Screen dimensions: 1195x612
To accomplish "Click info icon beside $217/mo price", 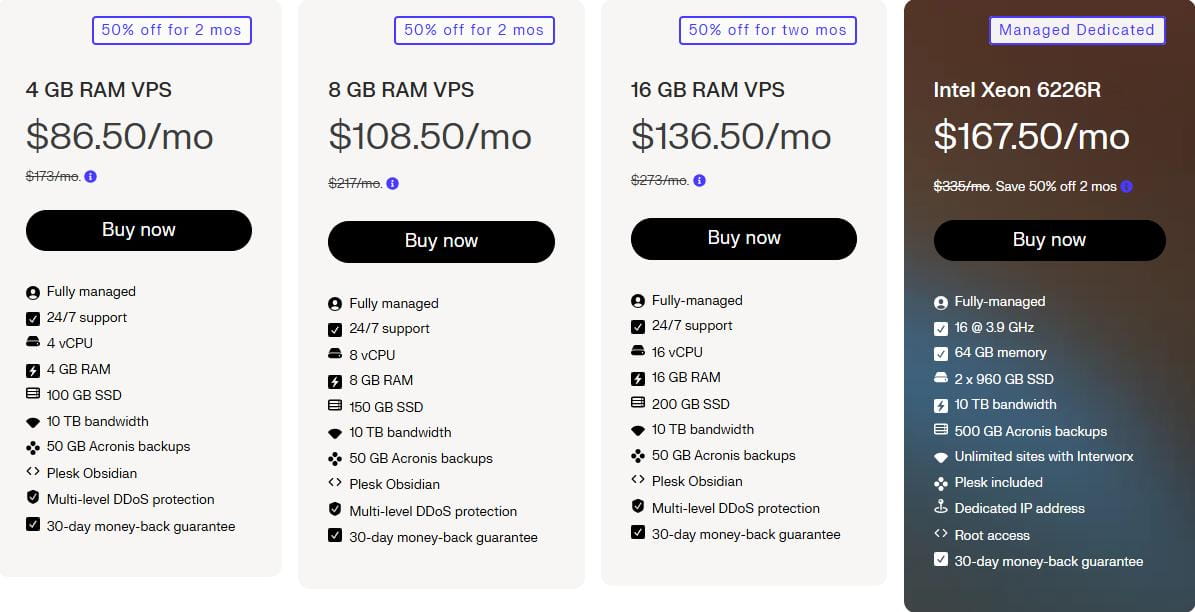I will coord(393,184).
